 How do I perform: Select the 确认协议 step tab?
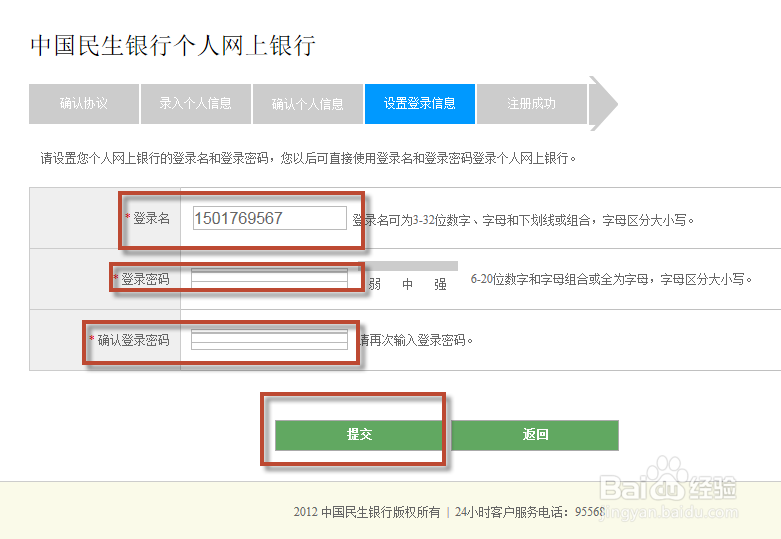pyautogui.click(x=84, y=104)
